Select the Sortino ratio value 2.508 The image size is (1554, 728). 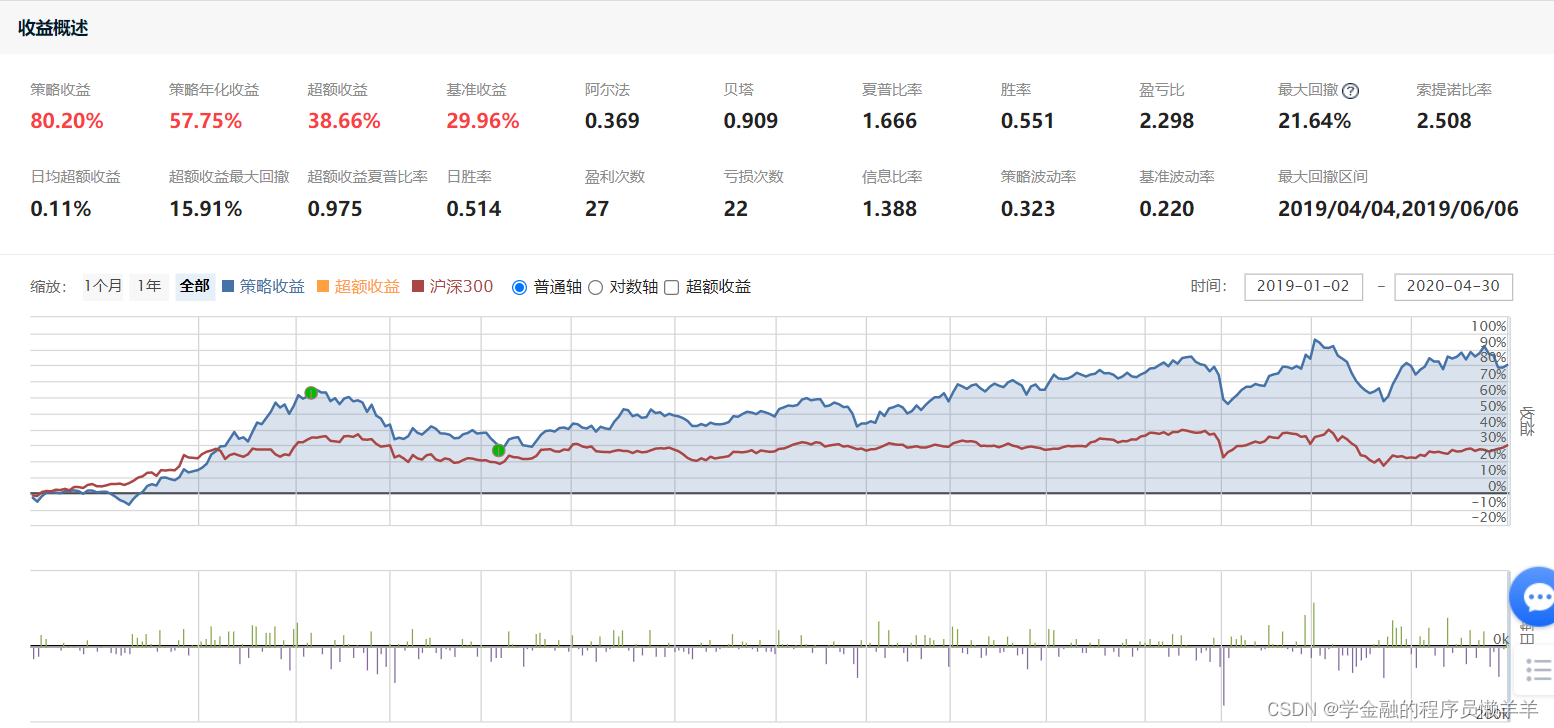coord(1444,122)
